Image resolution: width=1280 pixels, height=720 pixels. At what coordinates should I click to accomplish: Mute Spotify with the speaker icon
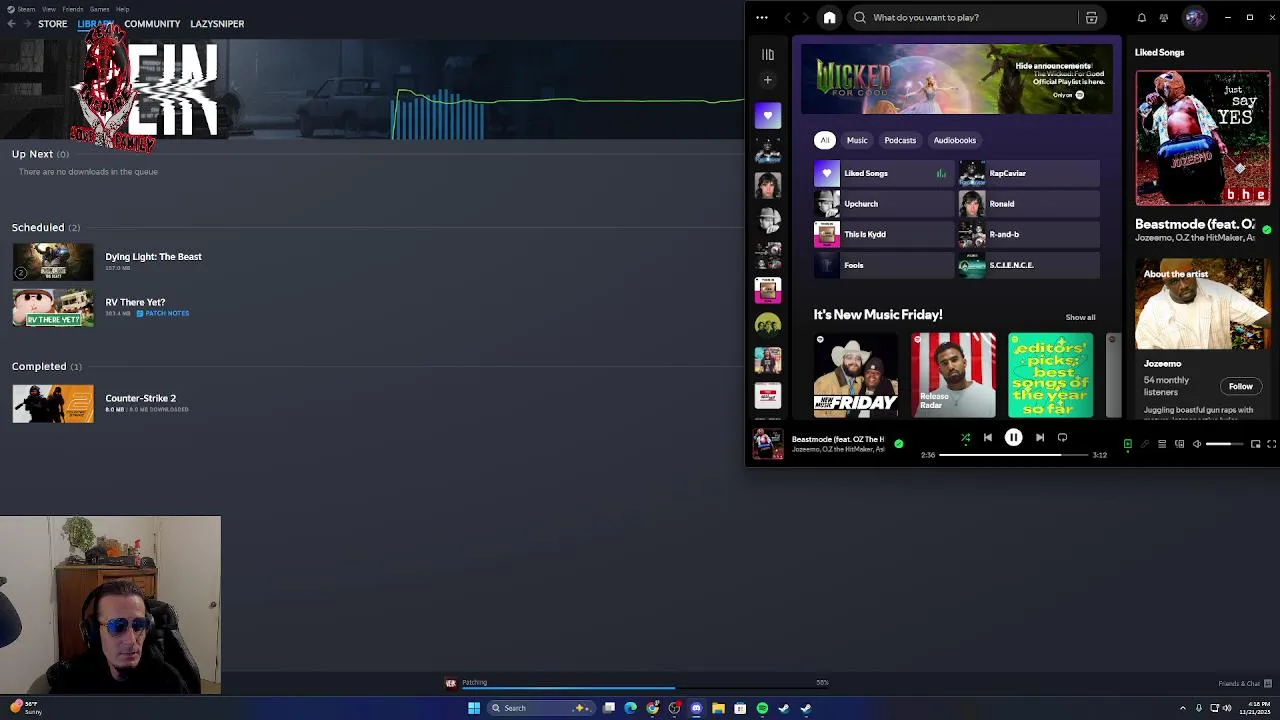pos(1197,444)
